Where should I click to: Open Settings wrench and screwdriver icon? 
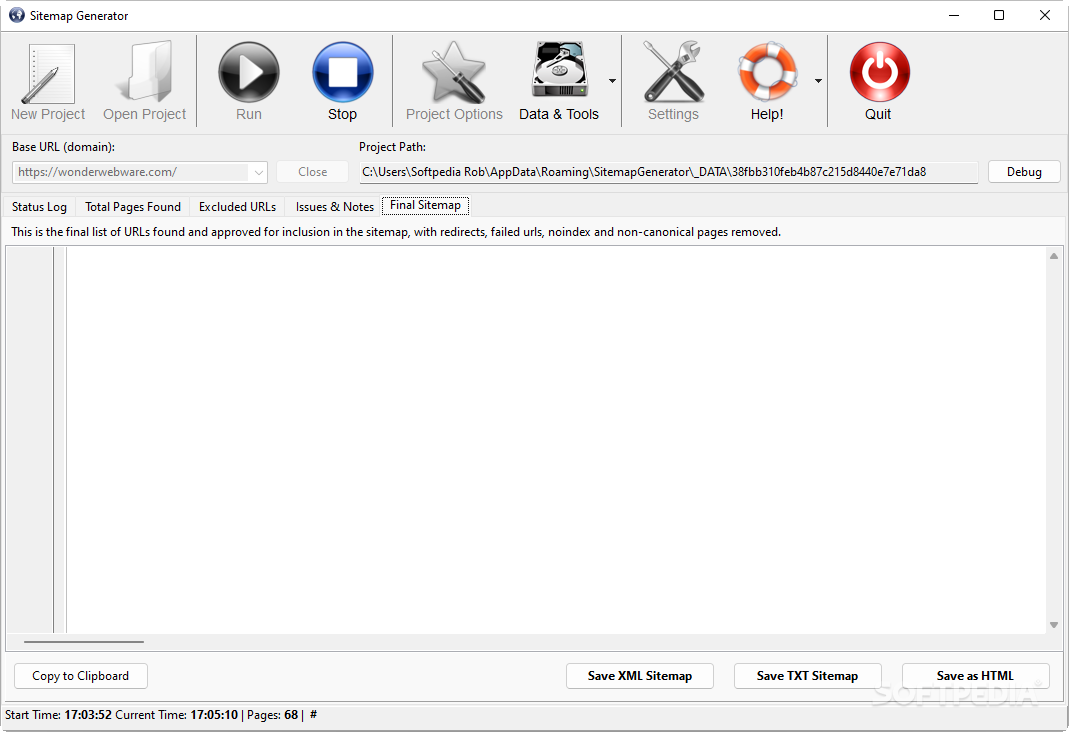[674, 71]
